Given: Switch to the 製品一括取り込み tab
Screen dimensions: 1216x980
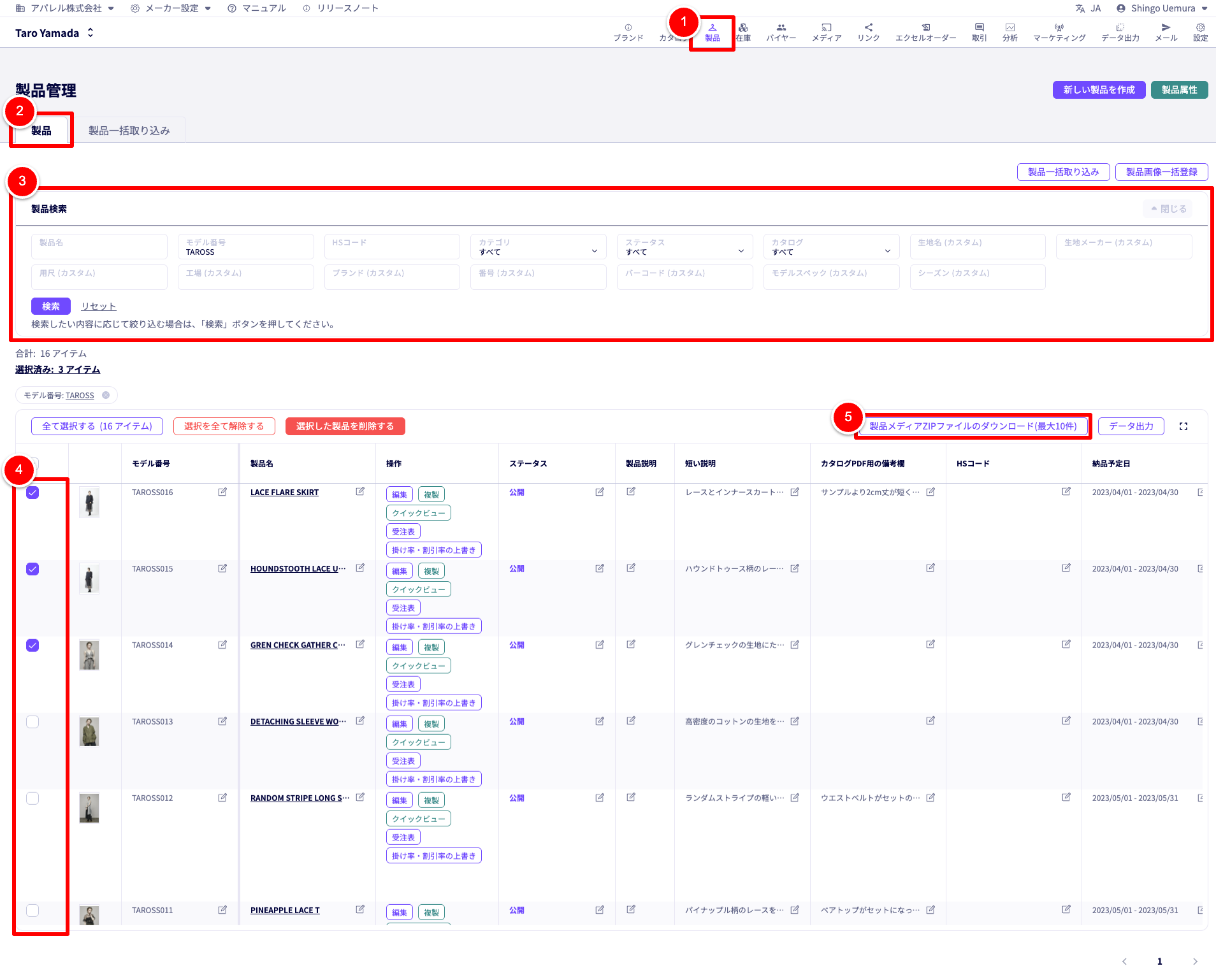Looking at the screenshot, I should [129, 131].
